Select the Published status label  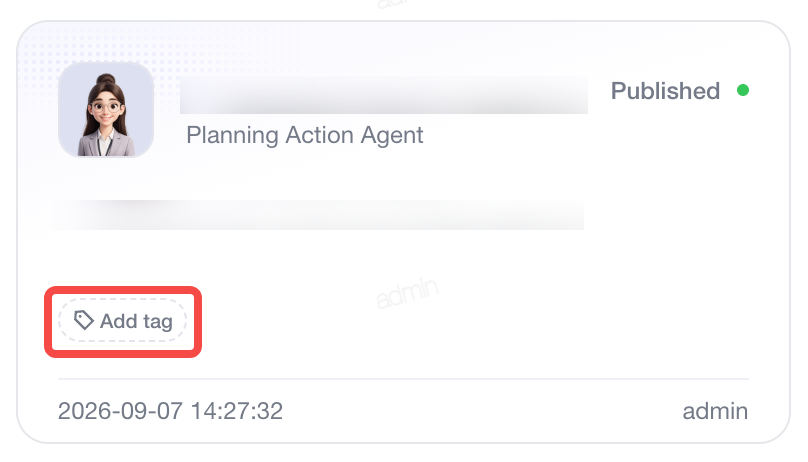tap(665, 91)
